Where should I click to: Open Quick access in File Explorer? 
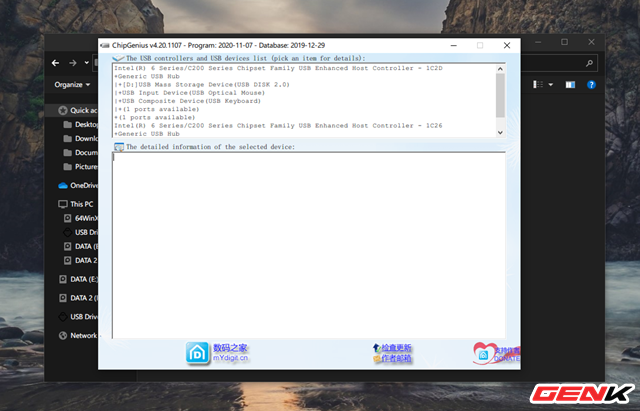pos(78,110)
